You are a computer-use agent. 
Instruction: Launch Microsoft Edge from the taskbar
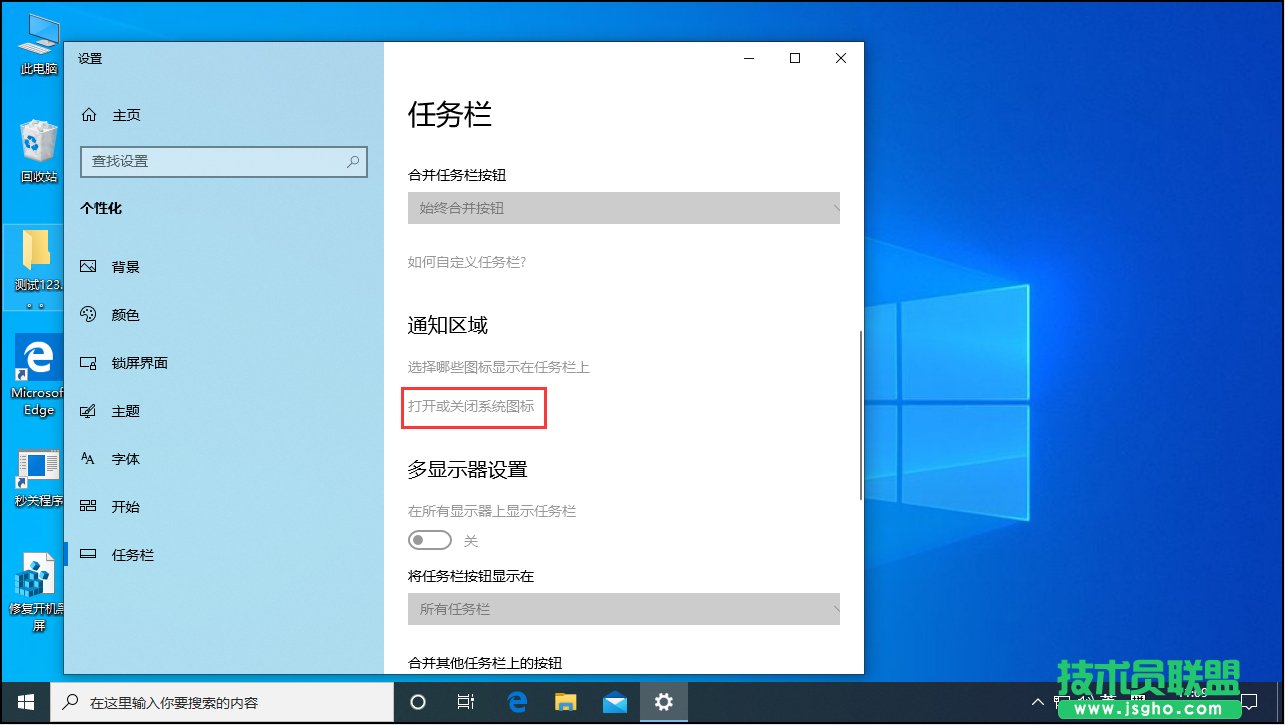[516, 703]
